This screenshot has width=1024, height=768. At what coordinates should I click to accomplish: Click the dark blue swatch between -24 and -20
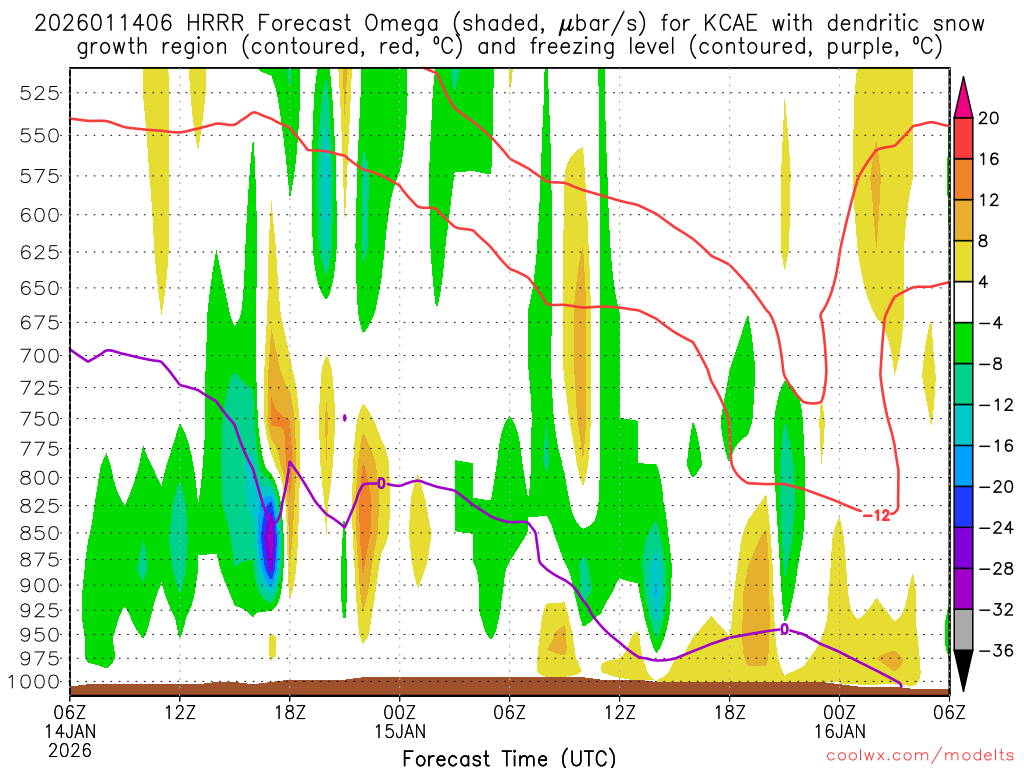point(963,507)
